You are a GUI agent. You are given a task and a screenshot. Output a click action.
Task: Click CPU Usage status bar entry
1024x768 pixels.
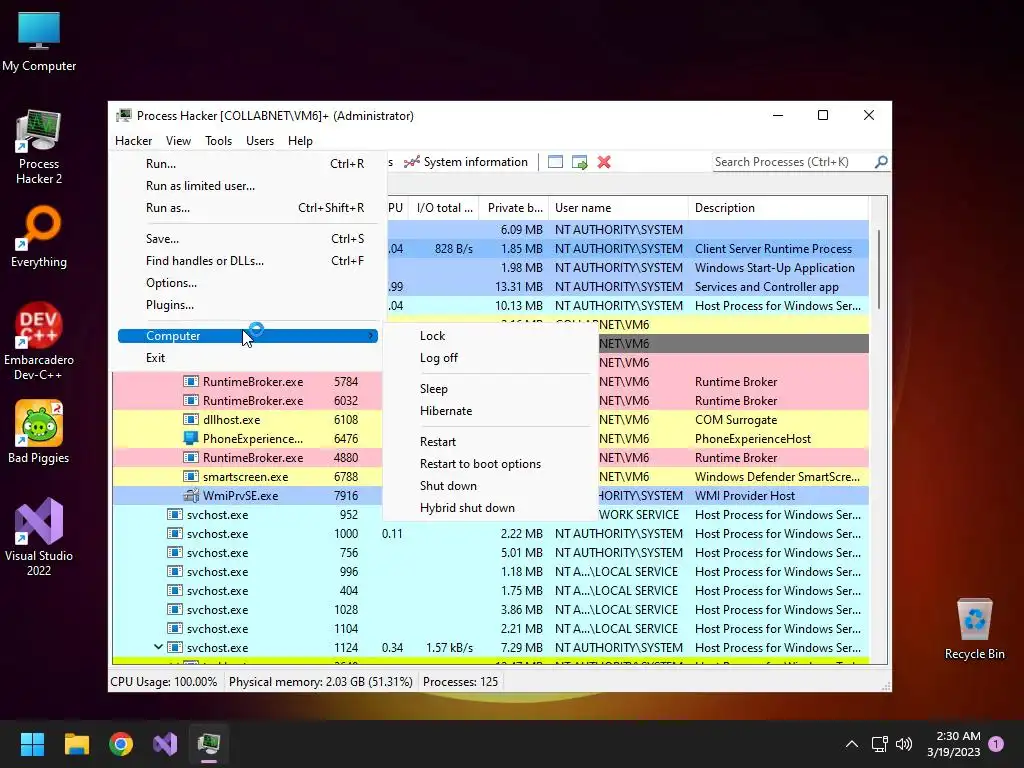point(163,682)
